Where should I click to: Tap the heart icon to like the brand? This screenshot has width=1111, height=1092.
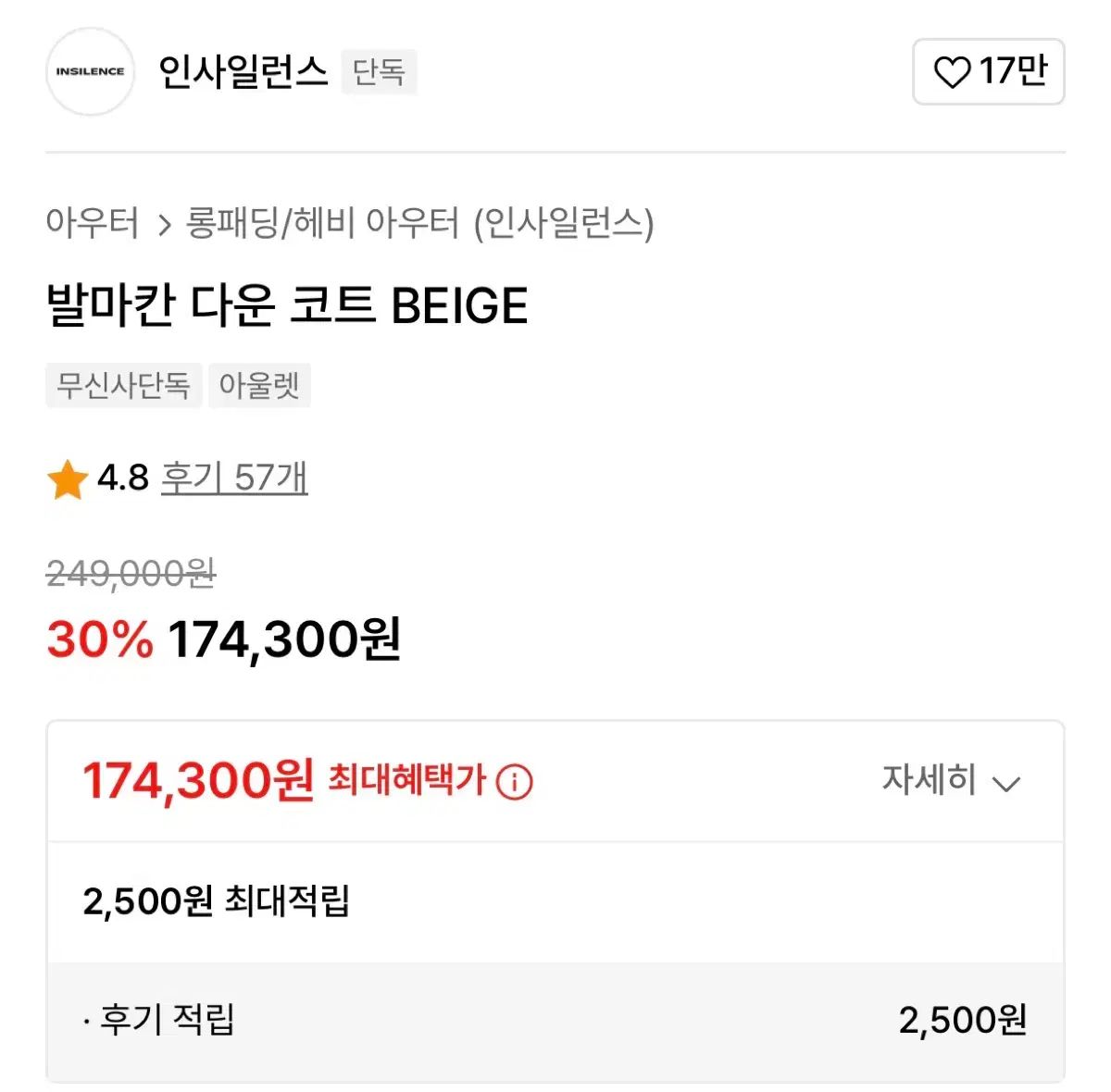click(951, 72)
